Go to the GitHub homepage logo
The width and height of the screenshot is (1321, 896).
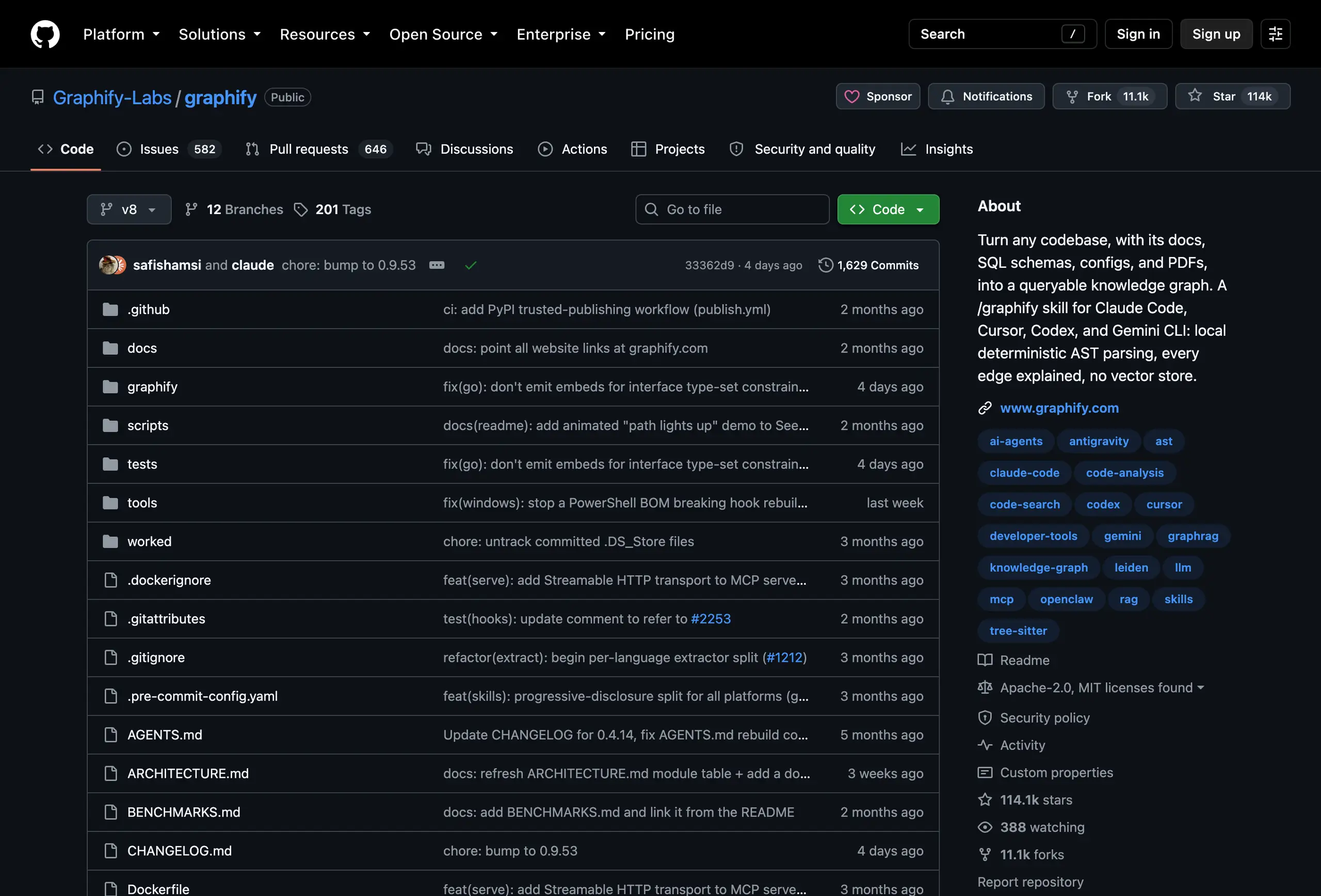pos(45,34)
